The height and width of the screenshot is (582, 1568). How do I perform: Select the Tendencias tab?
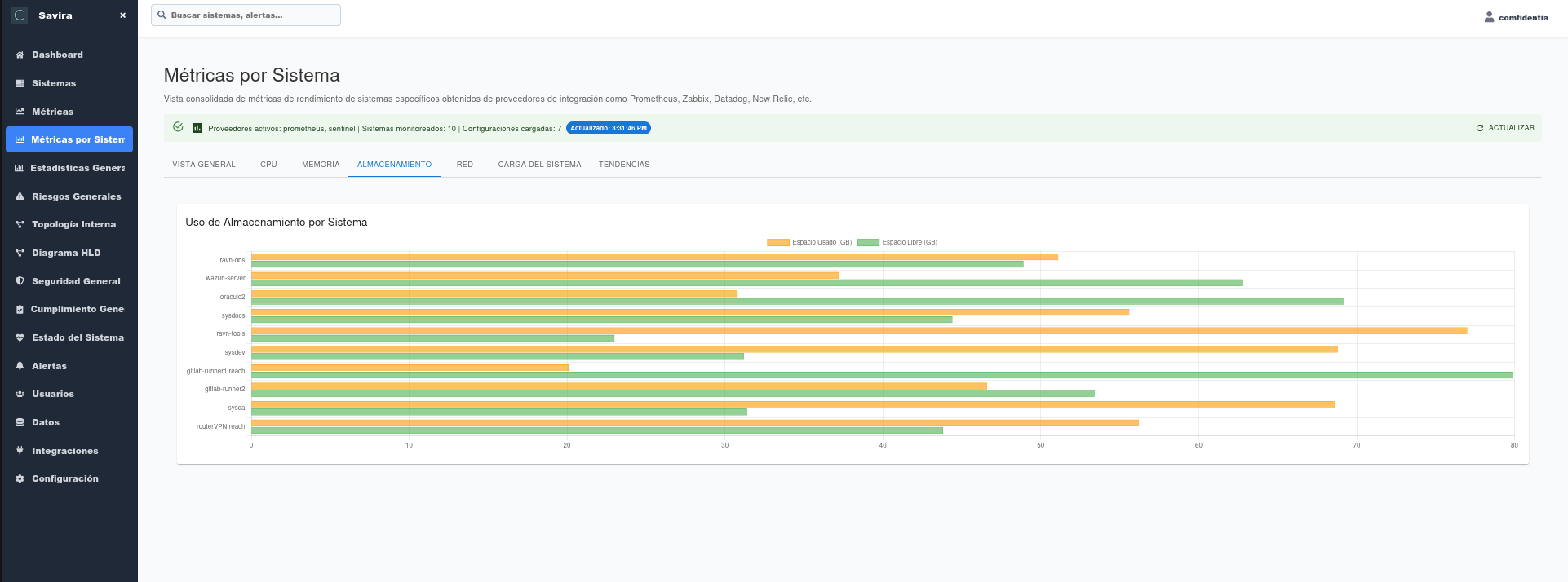(x=624, y=165)
